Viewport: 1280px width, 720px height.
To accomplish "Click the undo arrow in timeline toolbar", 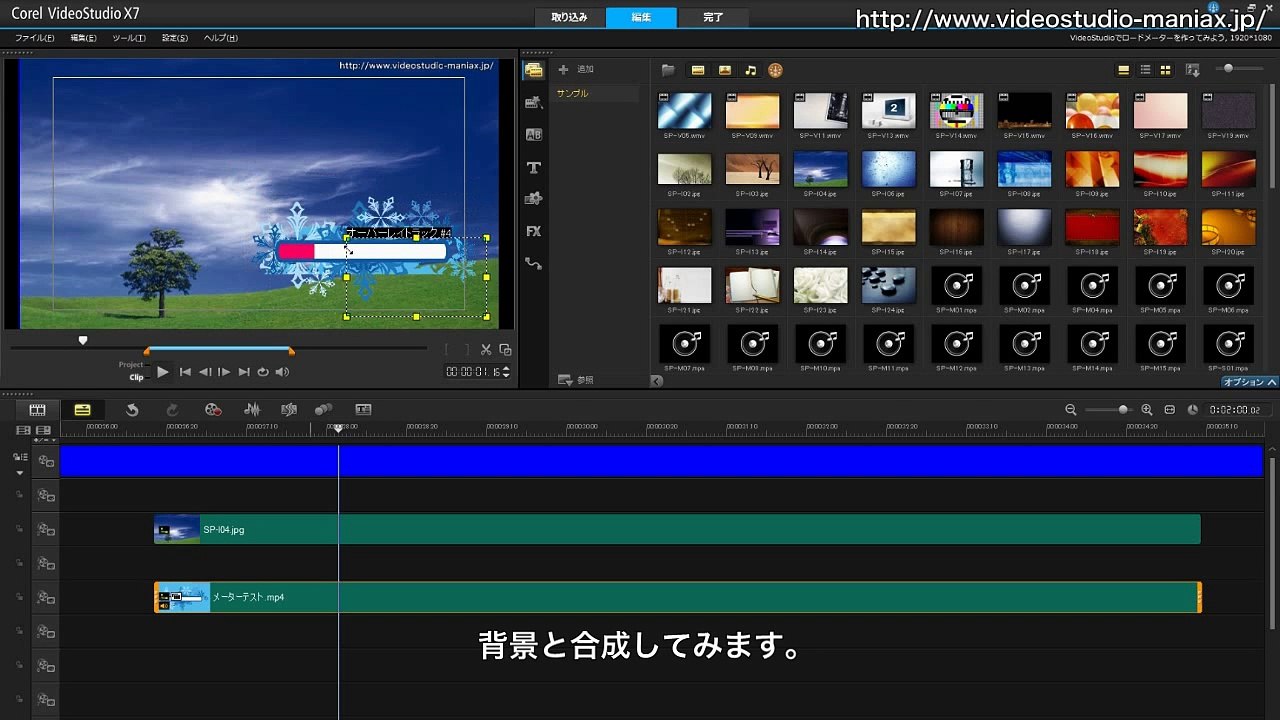I will point(132,410).
